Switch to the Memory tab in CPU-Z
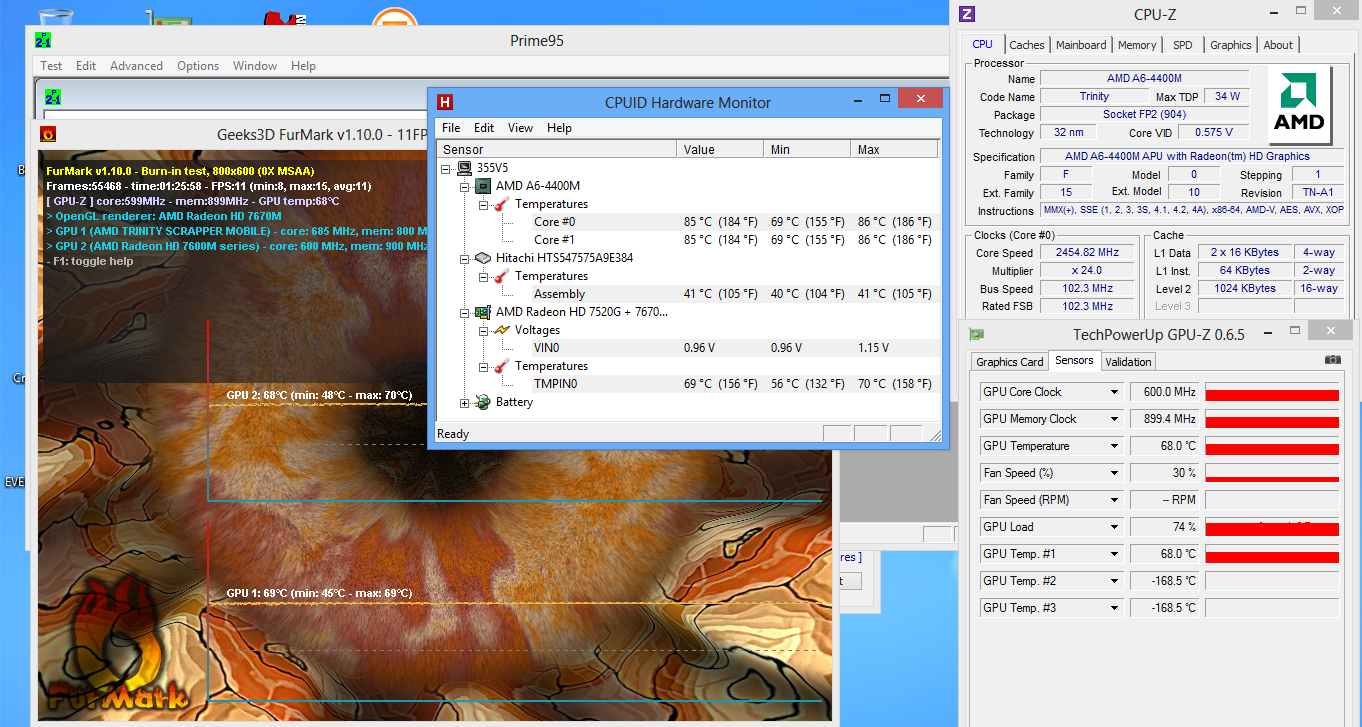This screenshot has width=1362, height=727. pos(1137,45)
